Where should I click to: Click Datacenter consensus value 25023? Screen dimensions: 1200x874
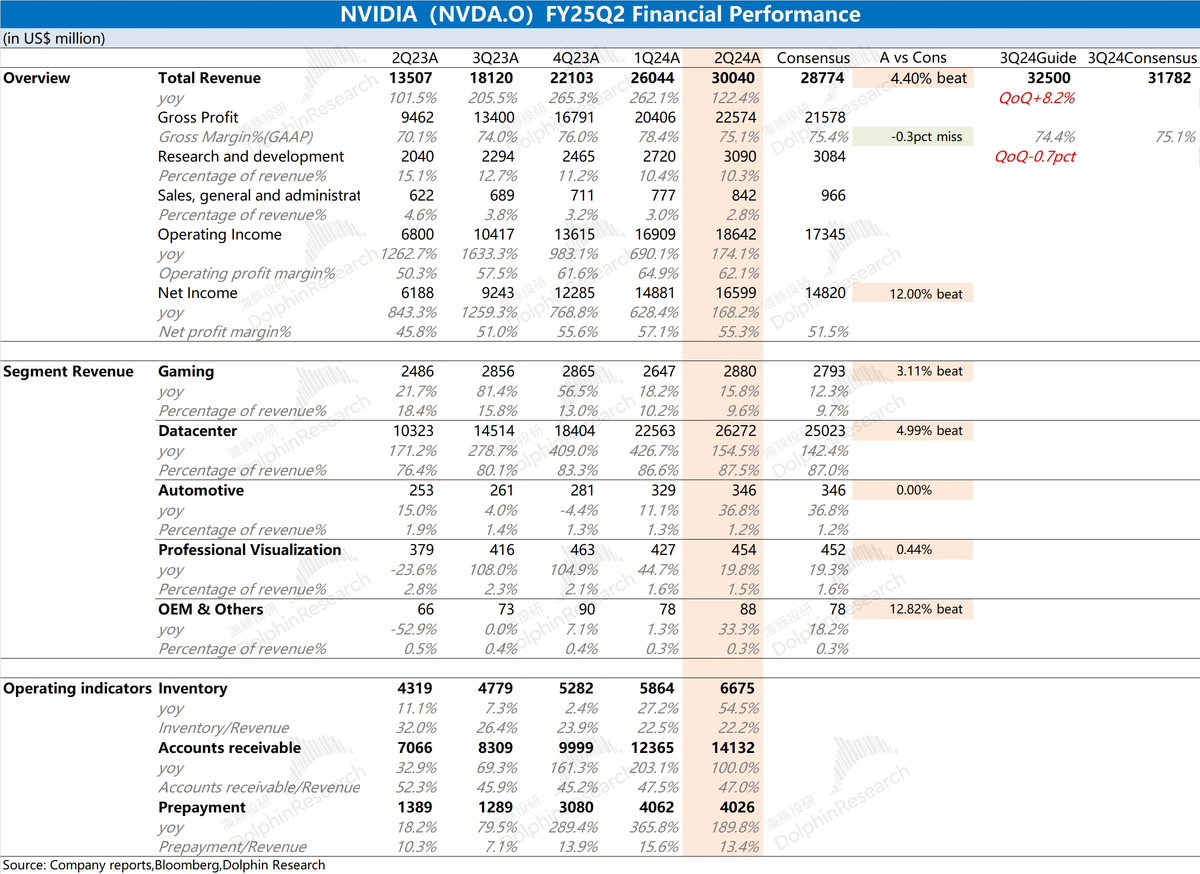(823, 430)
